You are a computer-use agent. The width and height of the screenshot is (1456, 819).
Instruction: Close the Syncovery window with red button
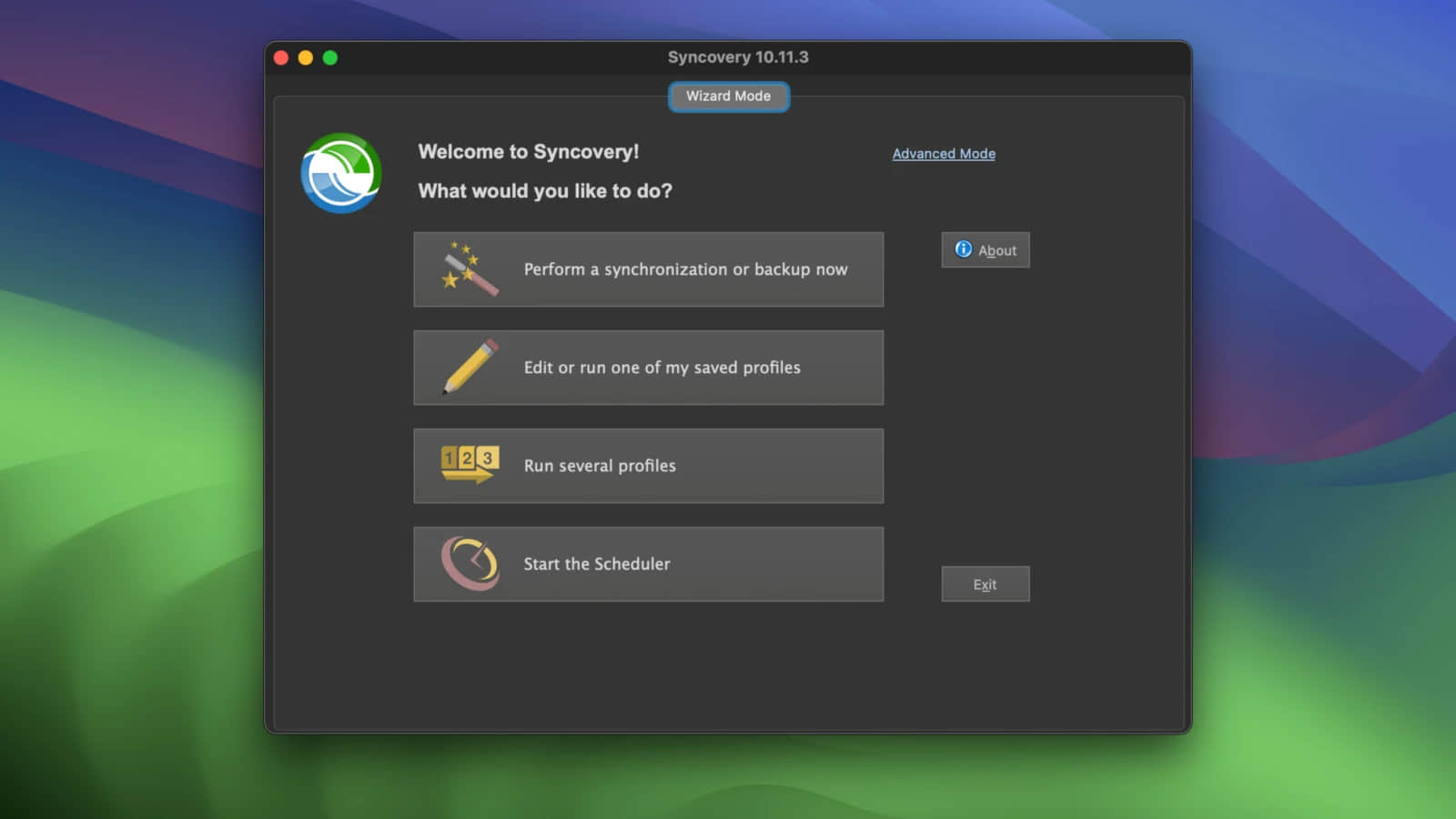click(x=281, y=58)
